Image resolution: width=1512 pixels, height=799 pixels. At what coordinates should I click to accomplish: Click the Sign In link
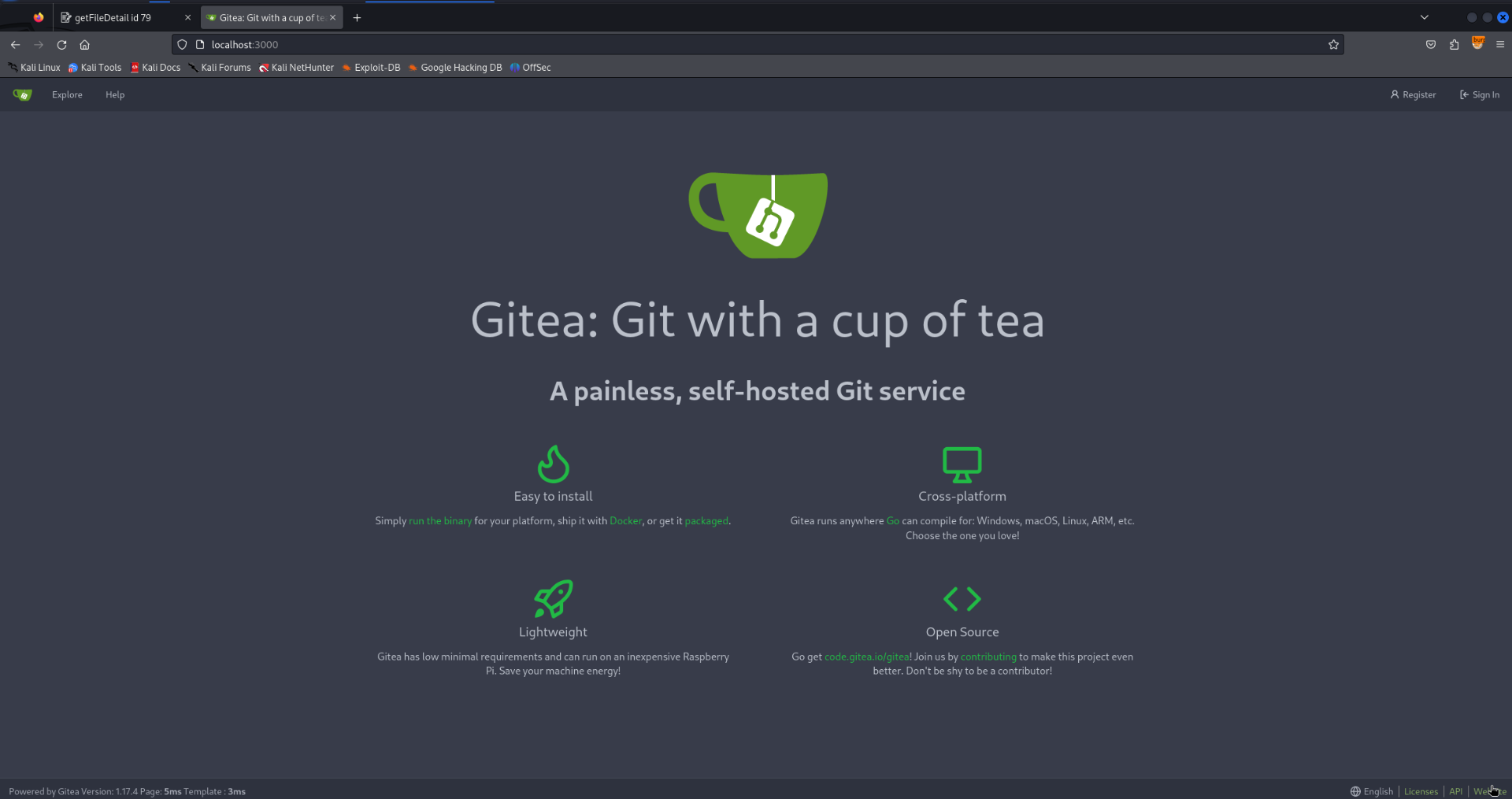point(1480,94)
